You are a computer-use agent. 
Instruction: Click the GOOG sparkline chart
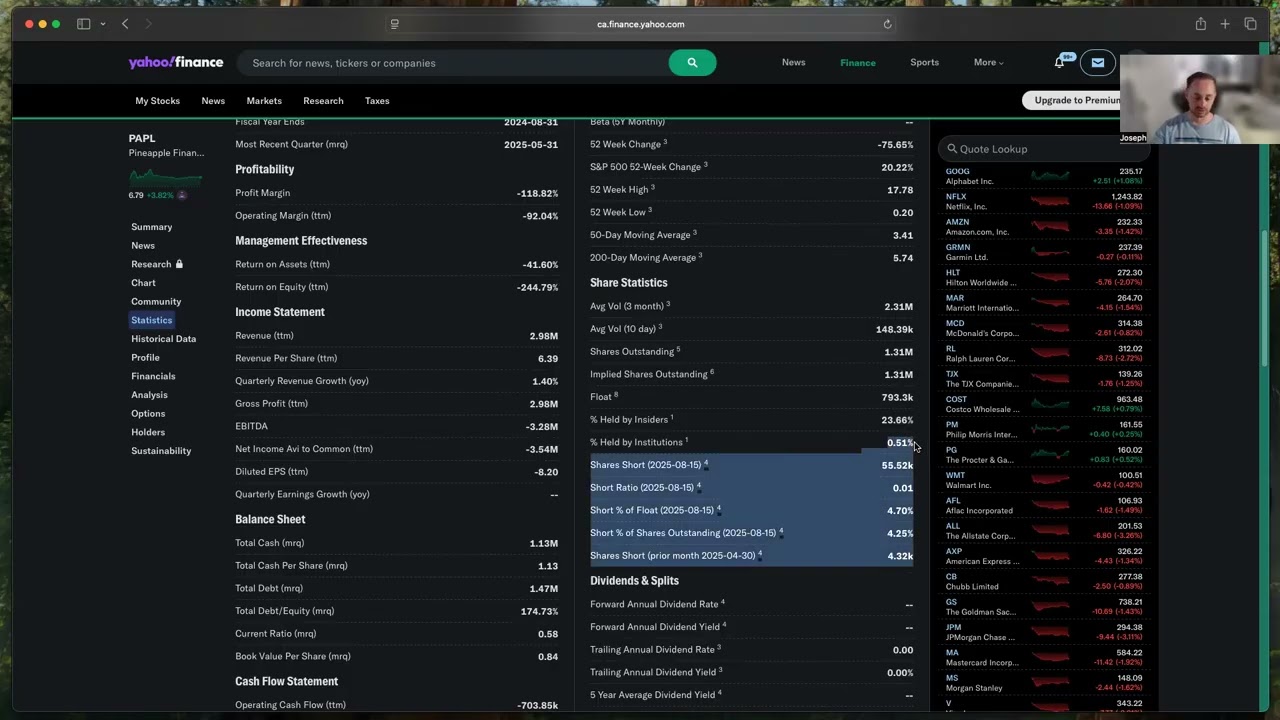click(x=1050, y=176)
